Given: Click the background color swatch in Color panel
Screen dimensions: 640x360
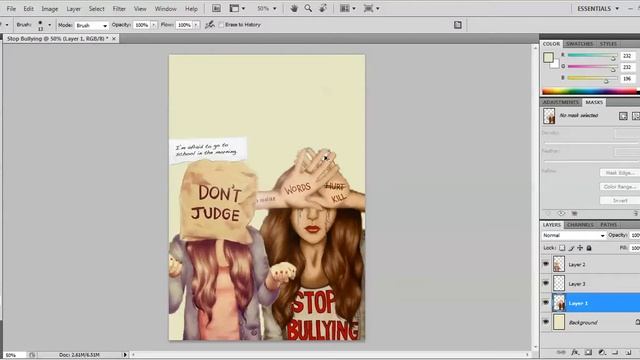Looking at the screenshot, I should (x=555, y=64).
